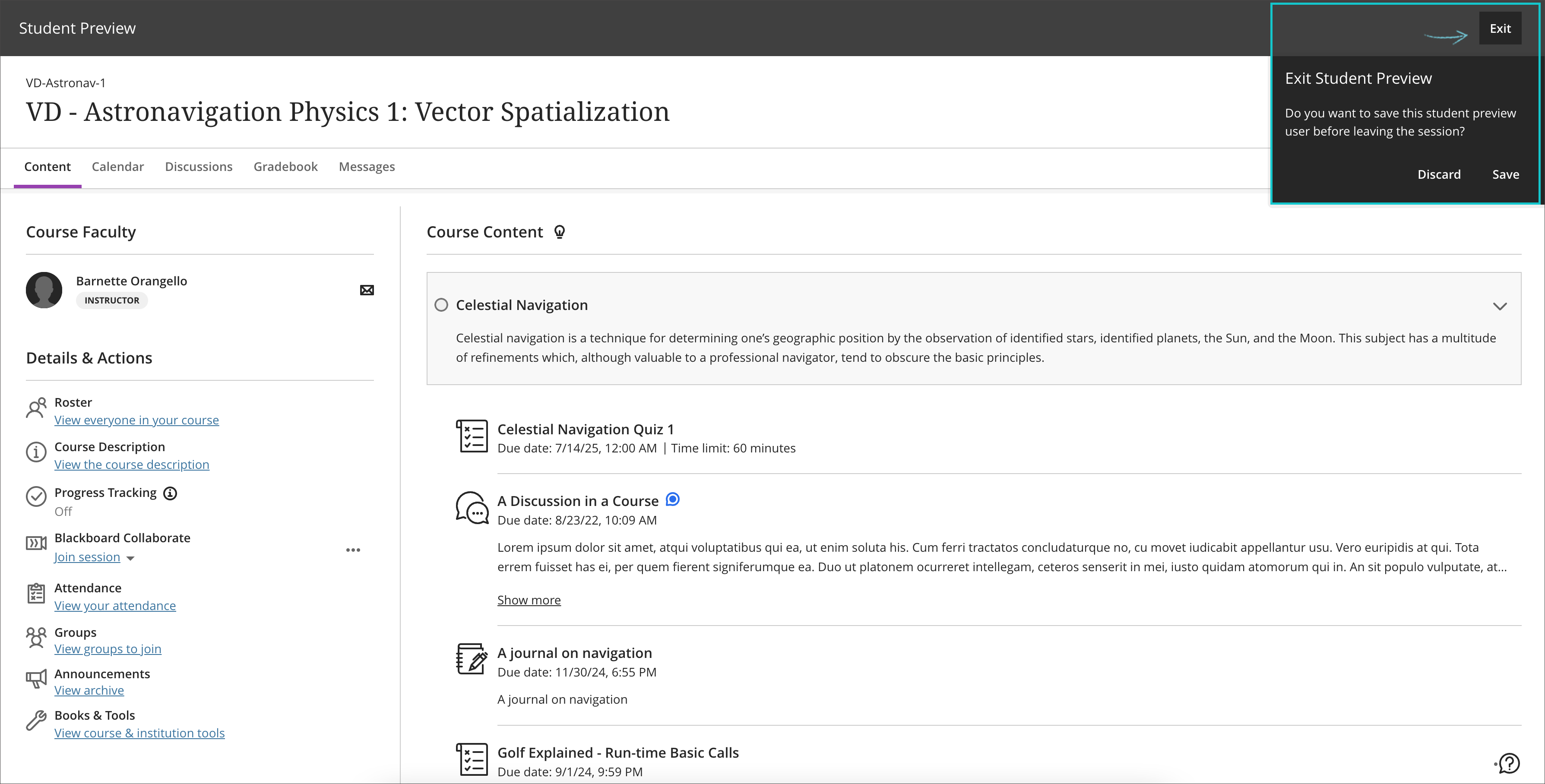
Task: Click the discussion bubbles icon
Action: [472, 508]
